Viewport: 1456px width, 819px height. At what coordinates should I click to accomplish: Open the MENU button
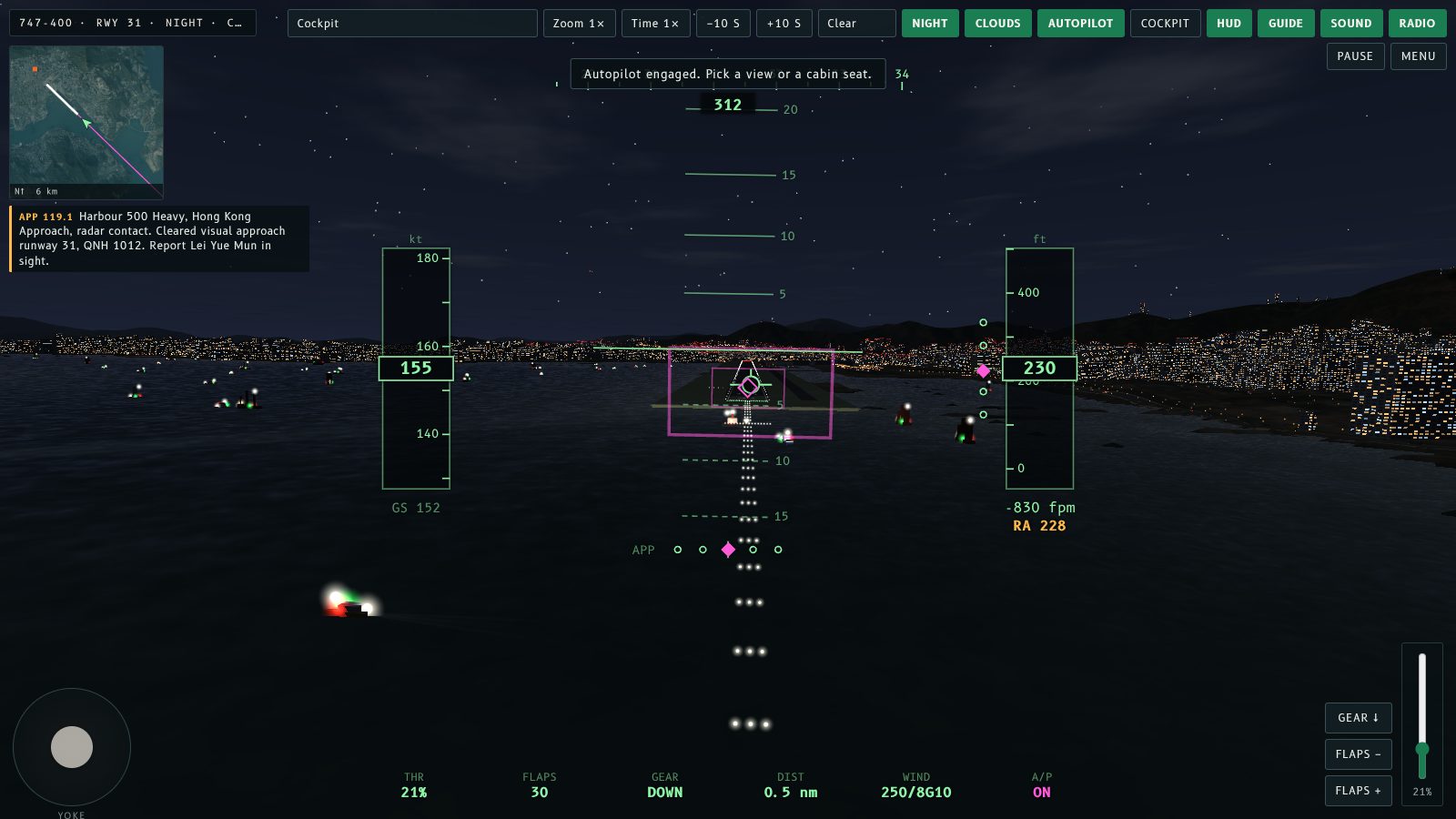click(1419, 56)
